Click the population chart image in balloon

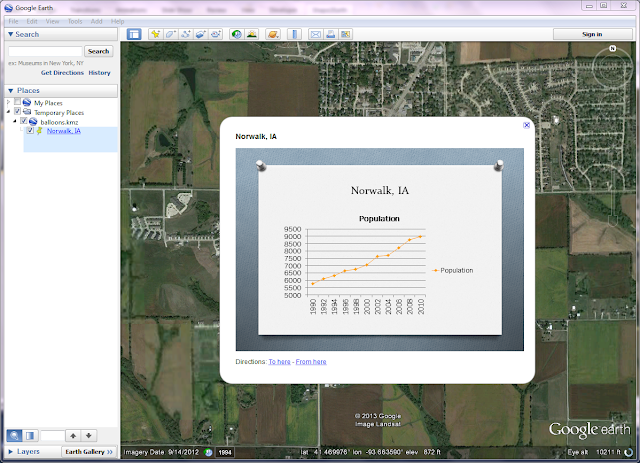[380, 249]
